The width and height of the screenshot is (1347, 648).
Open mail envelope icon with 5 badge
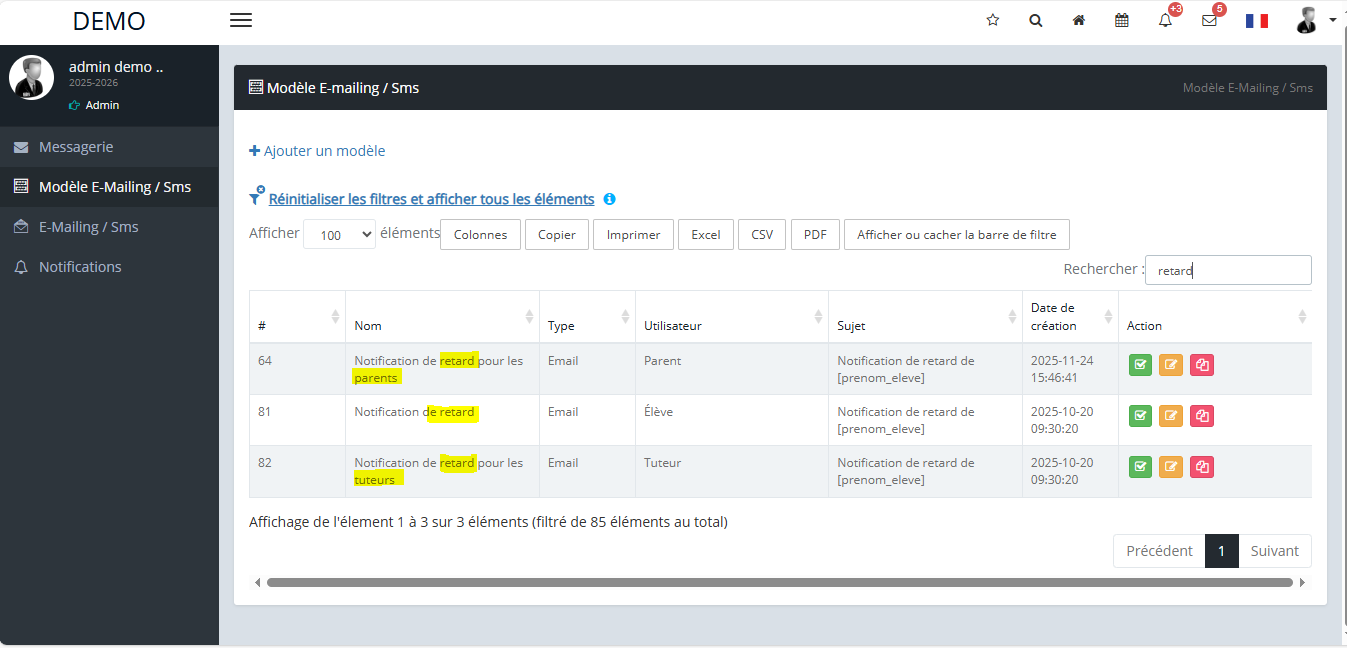1209,20
